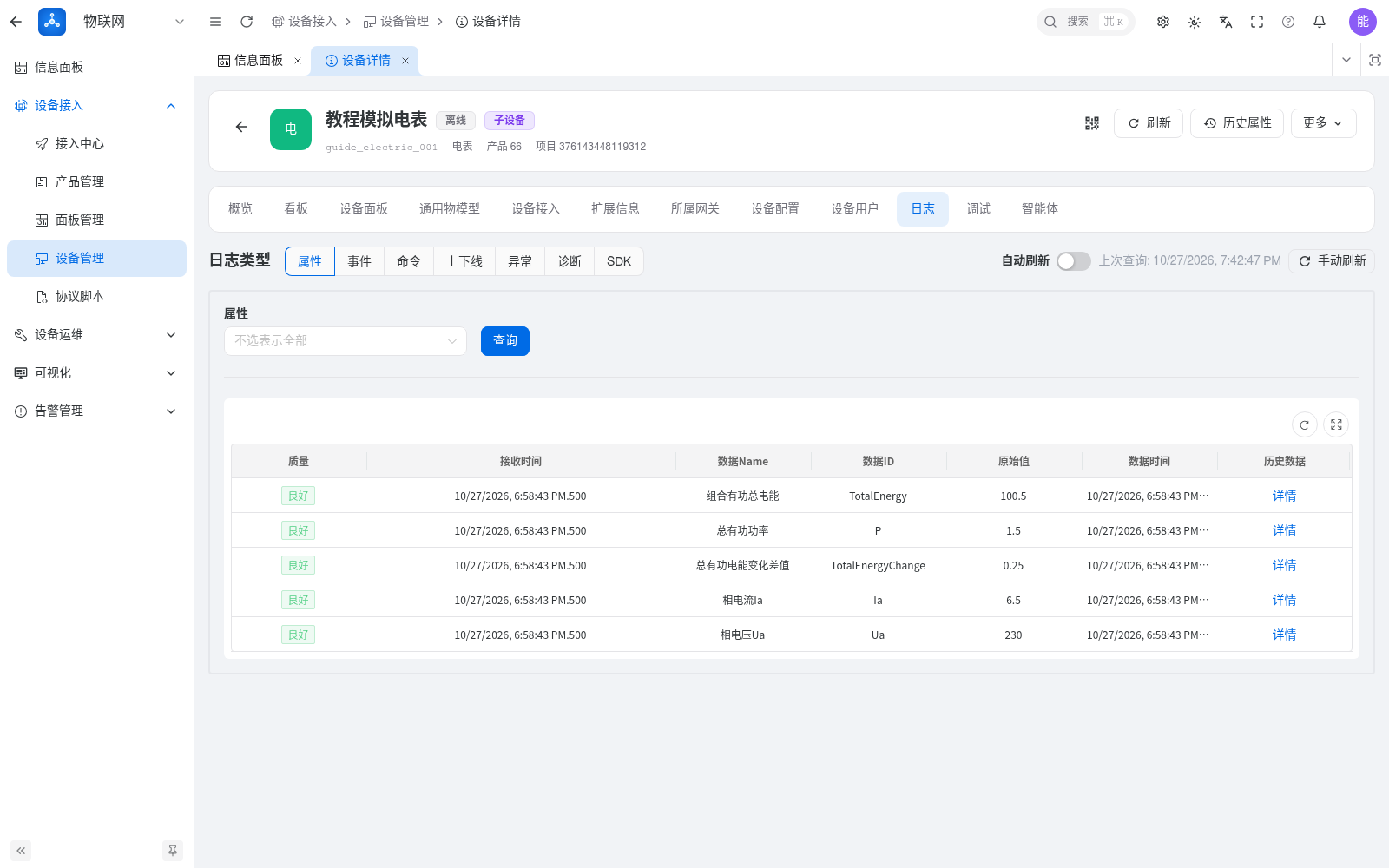Expand the 可视化 sidebar group
The height and width of the screenshot is (868, 1389).
tap(96, 373)
